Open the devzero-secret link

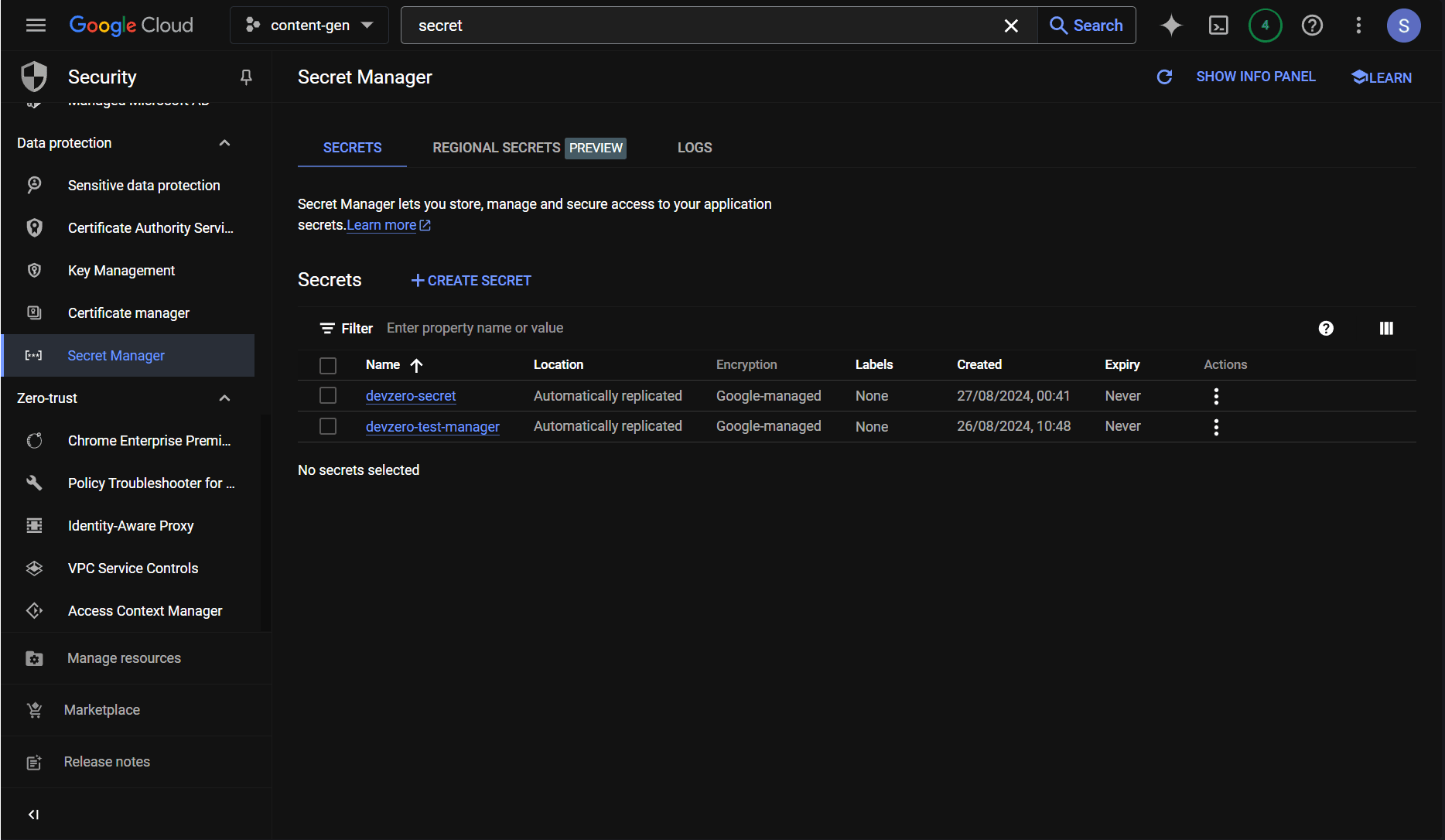click(x=411, y=395)
